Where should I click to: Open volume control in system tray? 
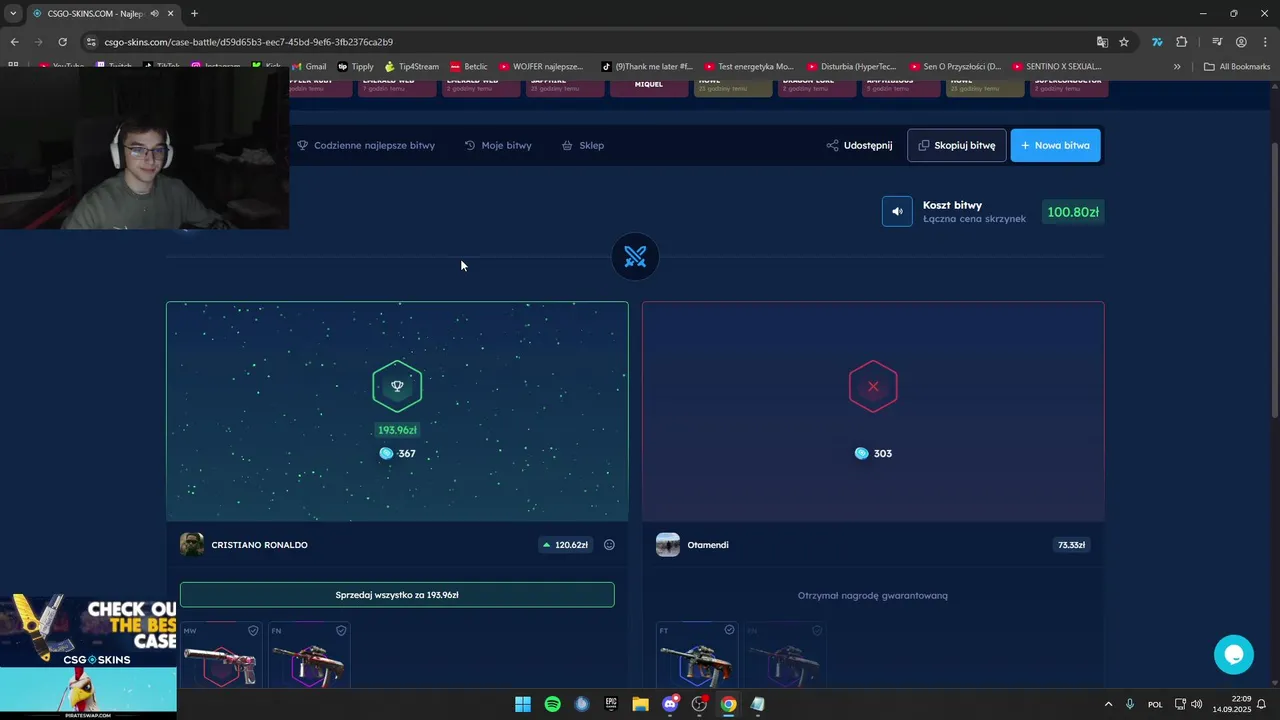pyautogui.click(x=1196, y=704)
